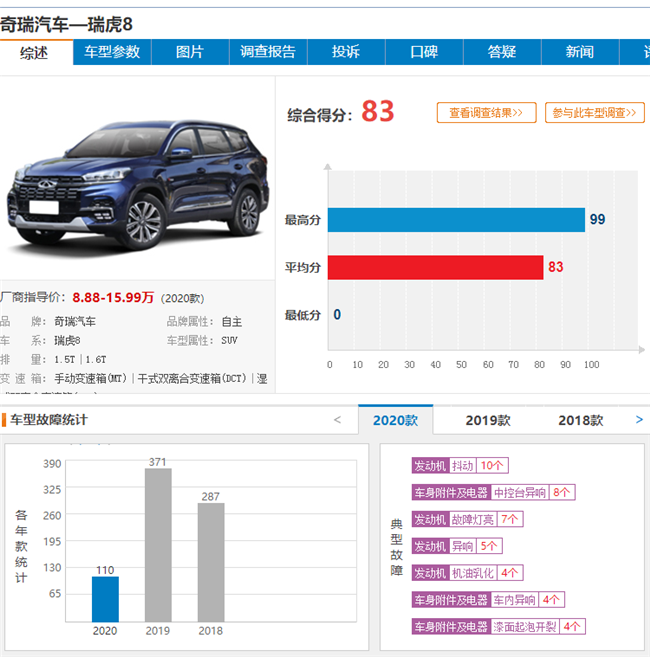This screenshot has height=657, width=650.
Task: Click the blue 2020 fault count bar
Action: pyautogui.click(x=105, y=599)
